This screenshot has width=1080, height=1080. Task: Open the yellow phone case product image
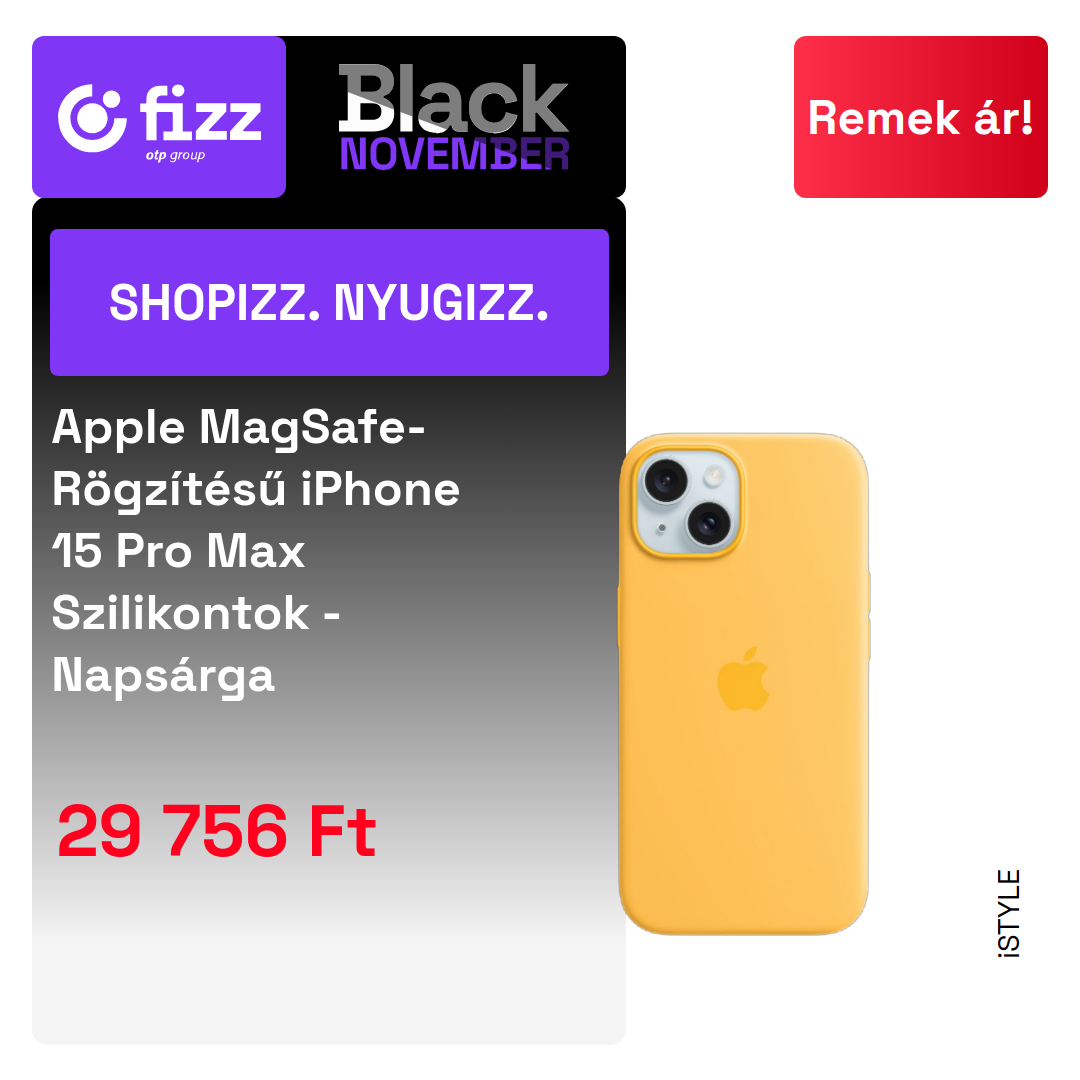[x=744, y=684]
